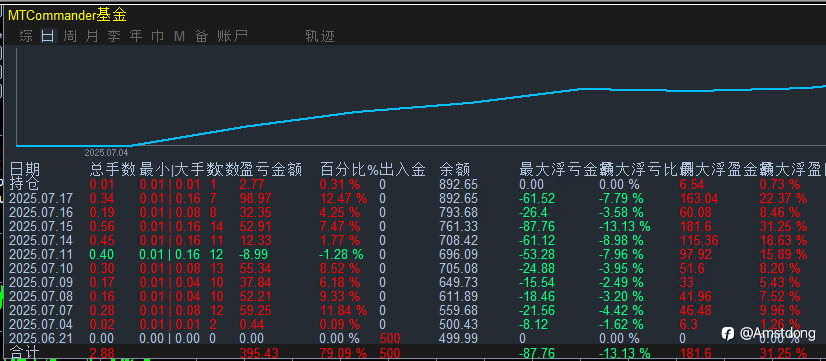Click the 余额 column header
826x361 pixels.
(x=455, y=170)
